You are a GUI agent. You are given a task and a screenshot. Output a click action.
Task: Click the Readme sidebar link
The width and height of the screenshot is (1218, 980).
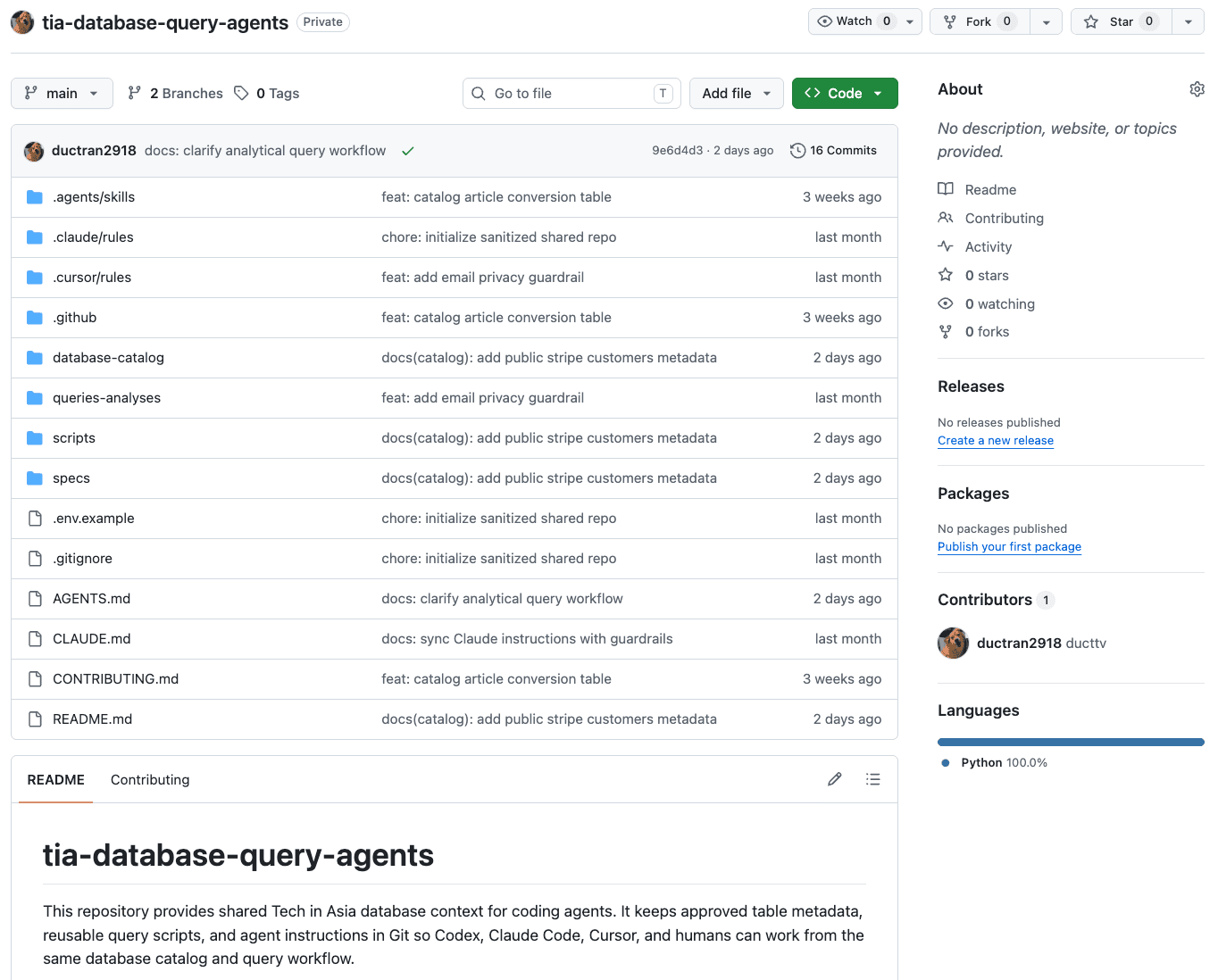990,189
